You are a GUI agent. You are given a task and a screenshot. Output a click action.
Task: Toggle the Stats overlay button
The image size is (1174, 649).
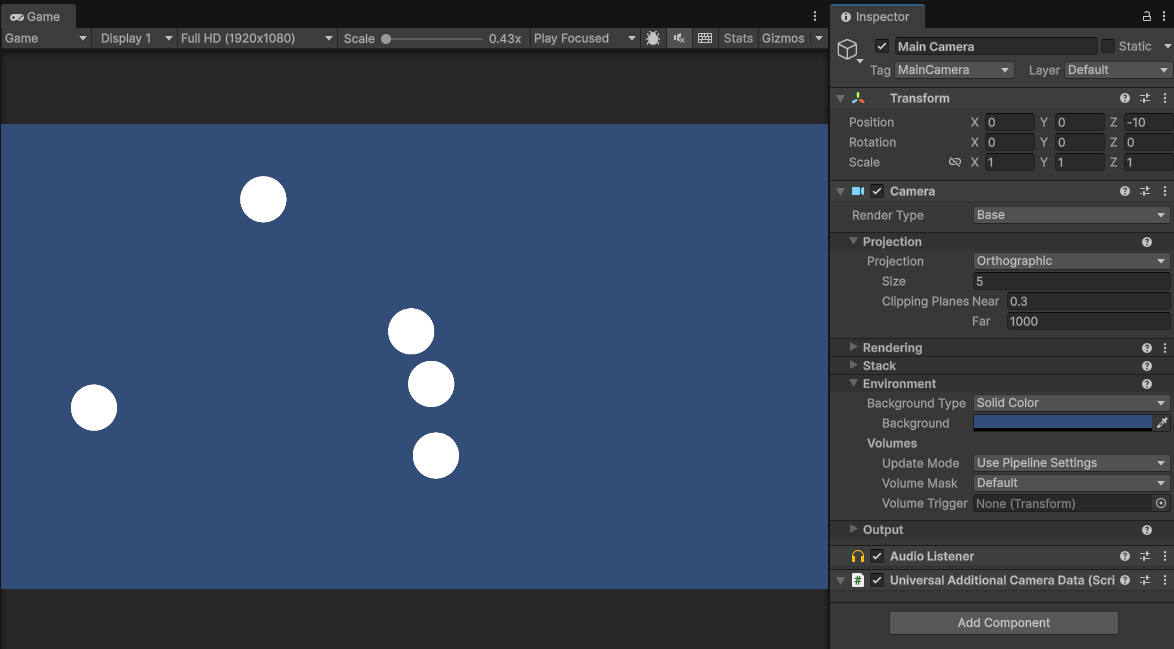pos(737,38)
